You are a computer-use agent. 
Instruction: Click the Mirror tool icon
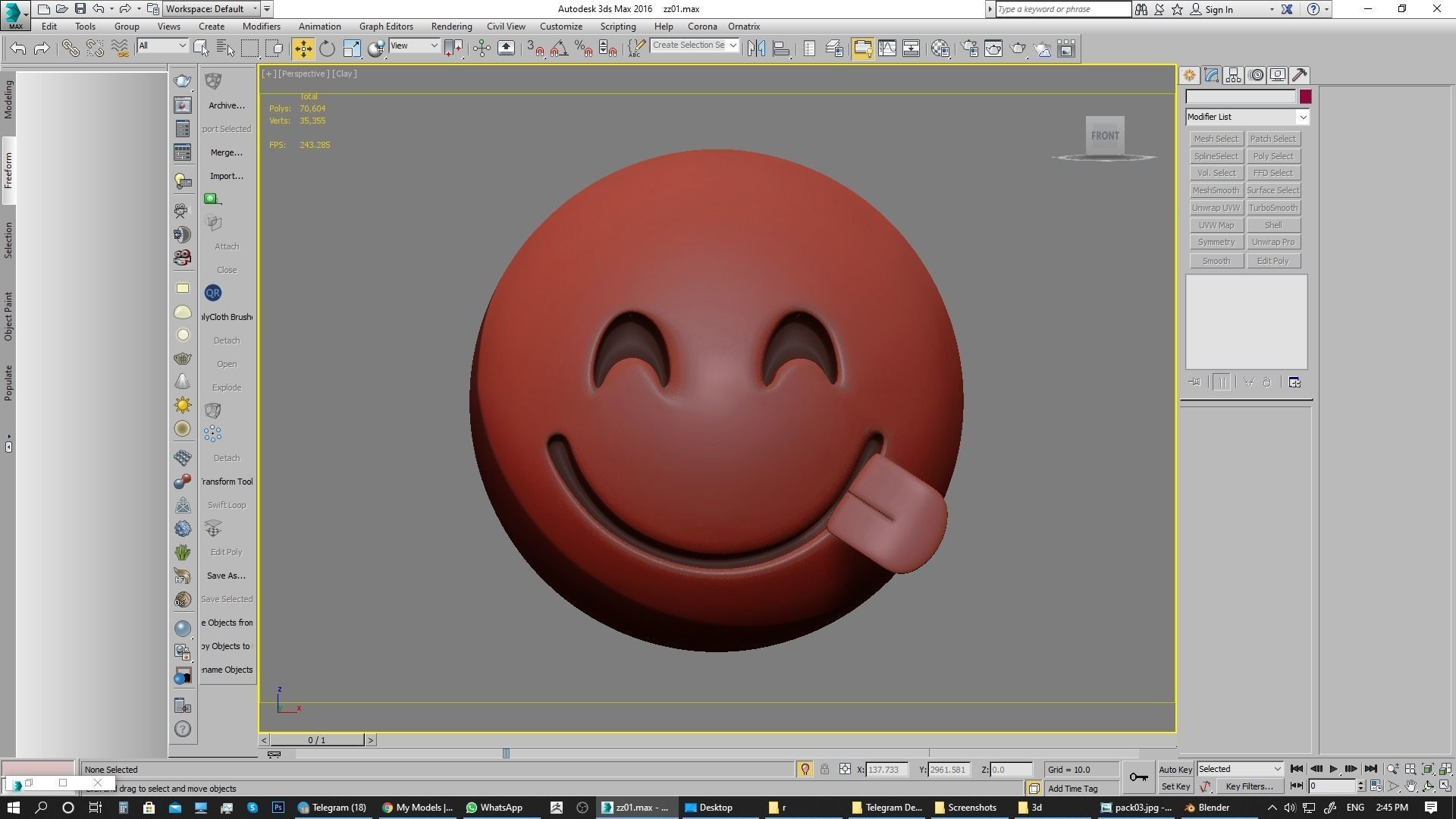tap(756, 49)
